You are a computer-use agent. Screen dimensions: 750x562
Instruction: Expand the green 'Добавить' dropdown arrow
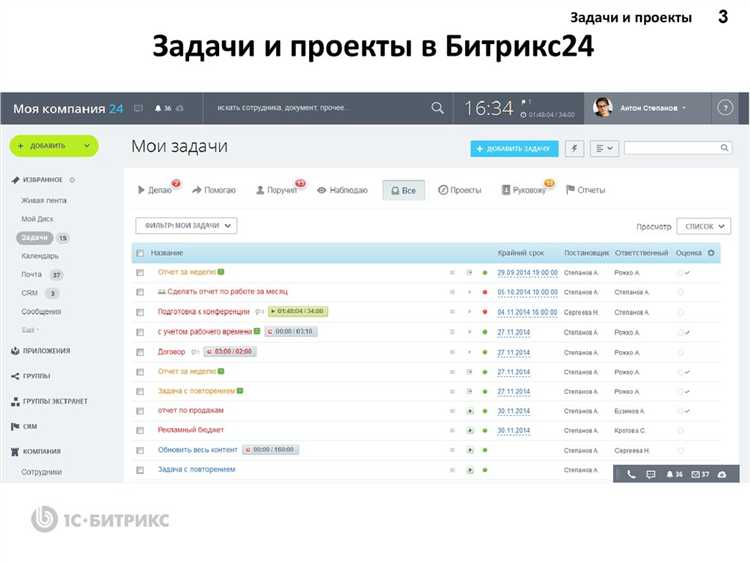click(x=87, y=146)
